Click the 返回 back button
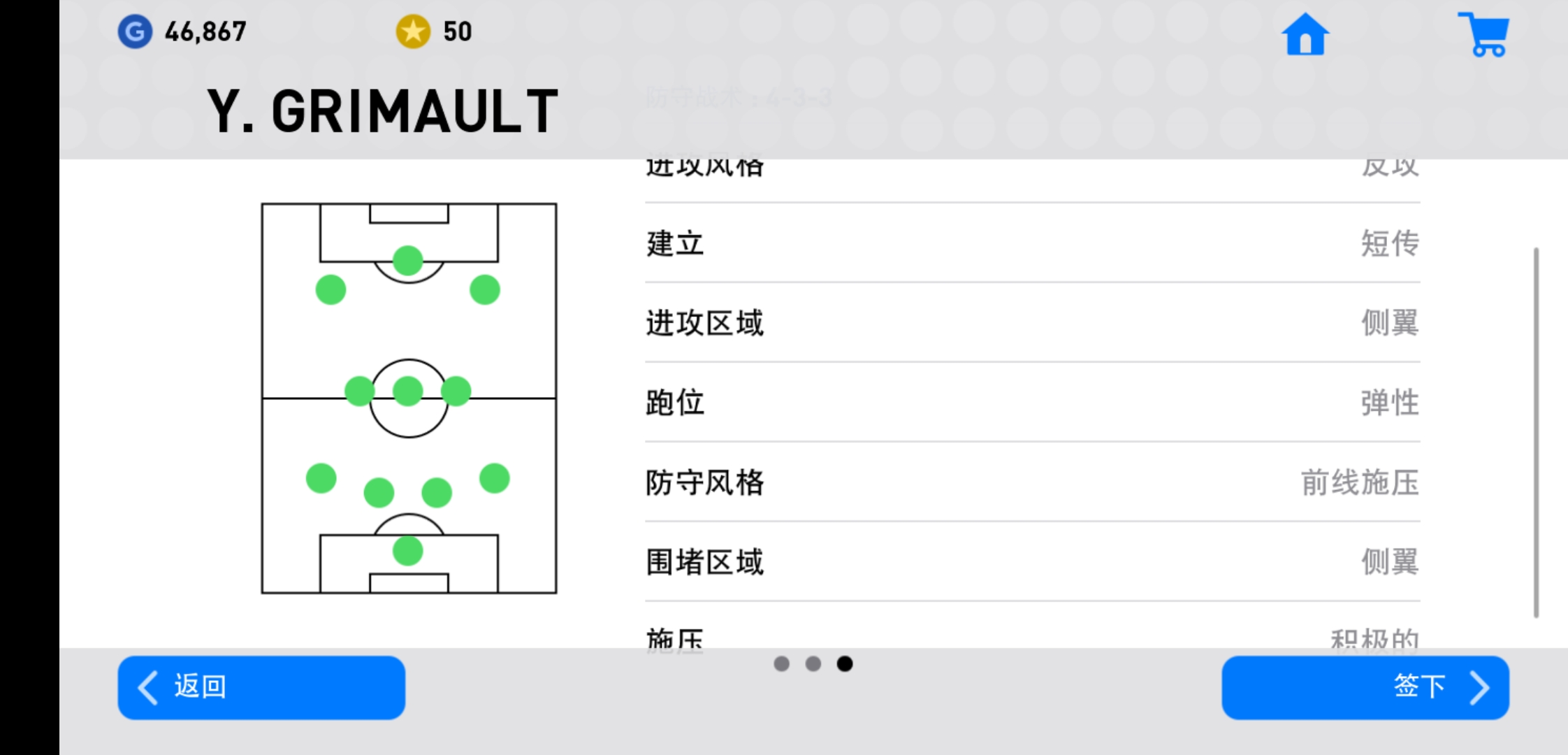Image resolution: width=1568 pixels, height=755 pixels. point(261,688)
